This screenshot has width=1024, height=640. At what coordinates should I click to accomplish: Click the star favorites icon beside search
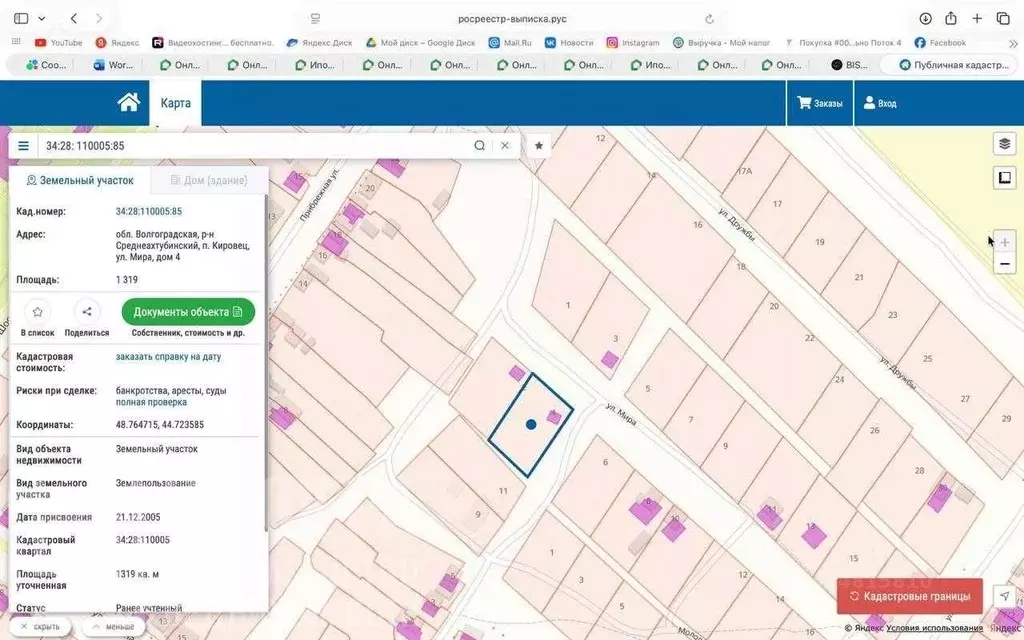click(x=539, y=146)
